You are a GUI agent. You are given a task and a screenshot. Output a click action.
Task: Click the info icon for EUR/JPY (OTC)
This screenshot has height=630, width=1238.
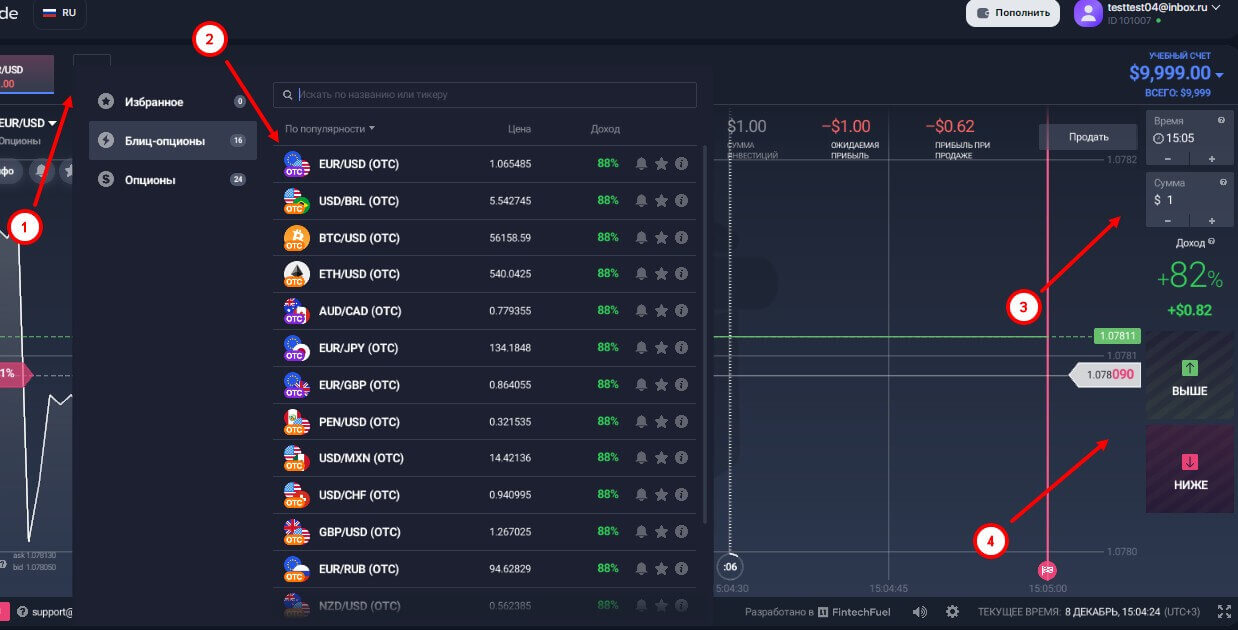681,348
